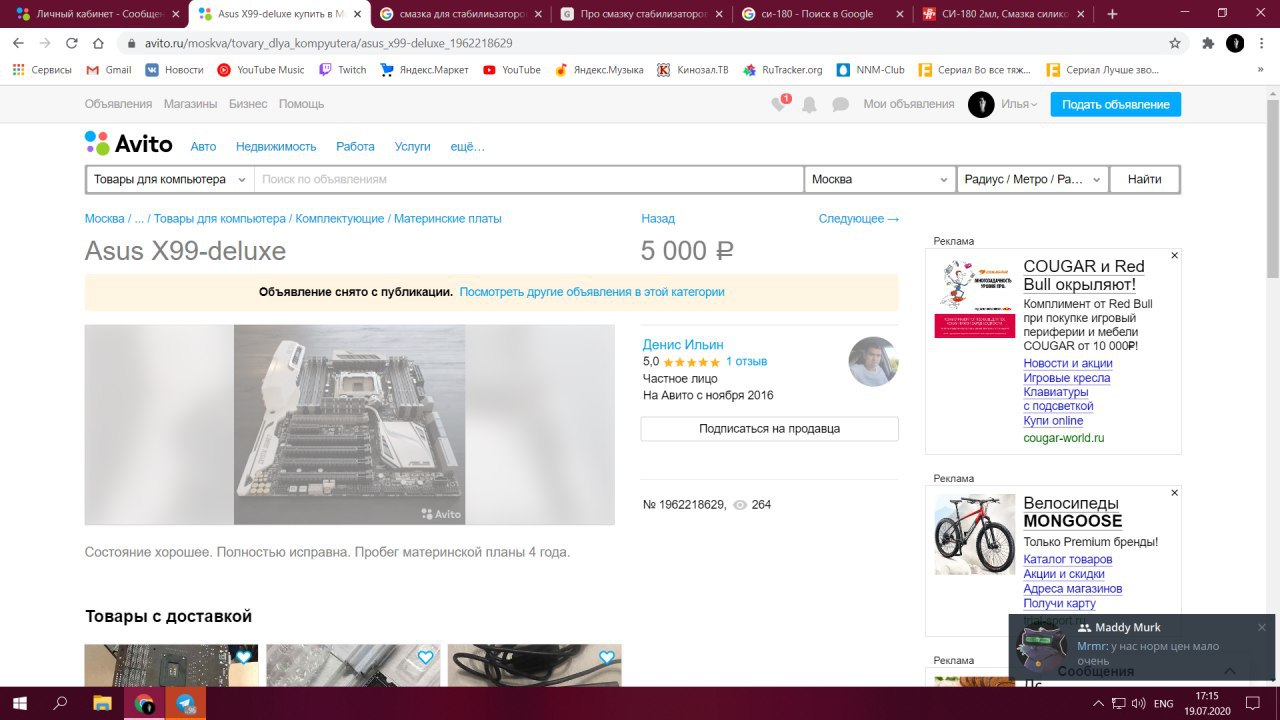Viewport: 1280px width, 720px height.
Task: Open Услуги category
Action: [x=412, y=146]
